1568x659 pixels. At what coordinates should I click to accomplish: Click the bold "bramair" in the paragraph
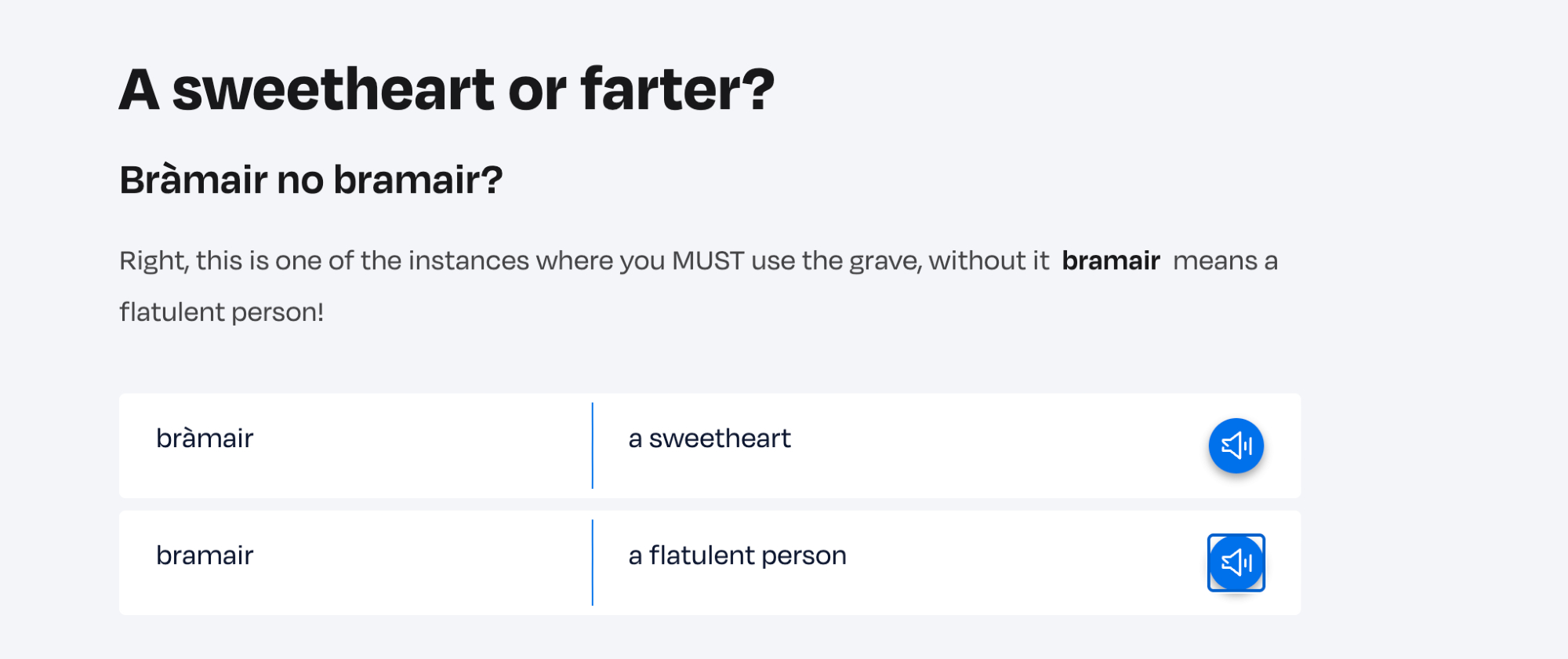point(1110,260)
